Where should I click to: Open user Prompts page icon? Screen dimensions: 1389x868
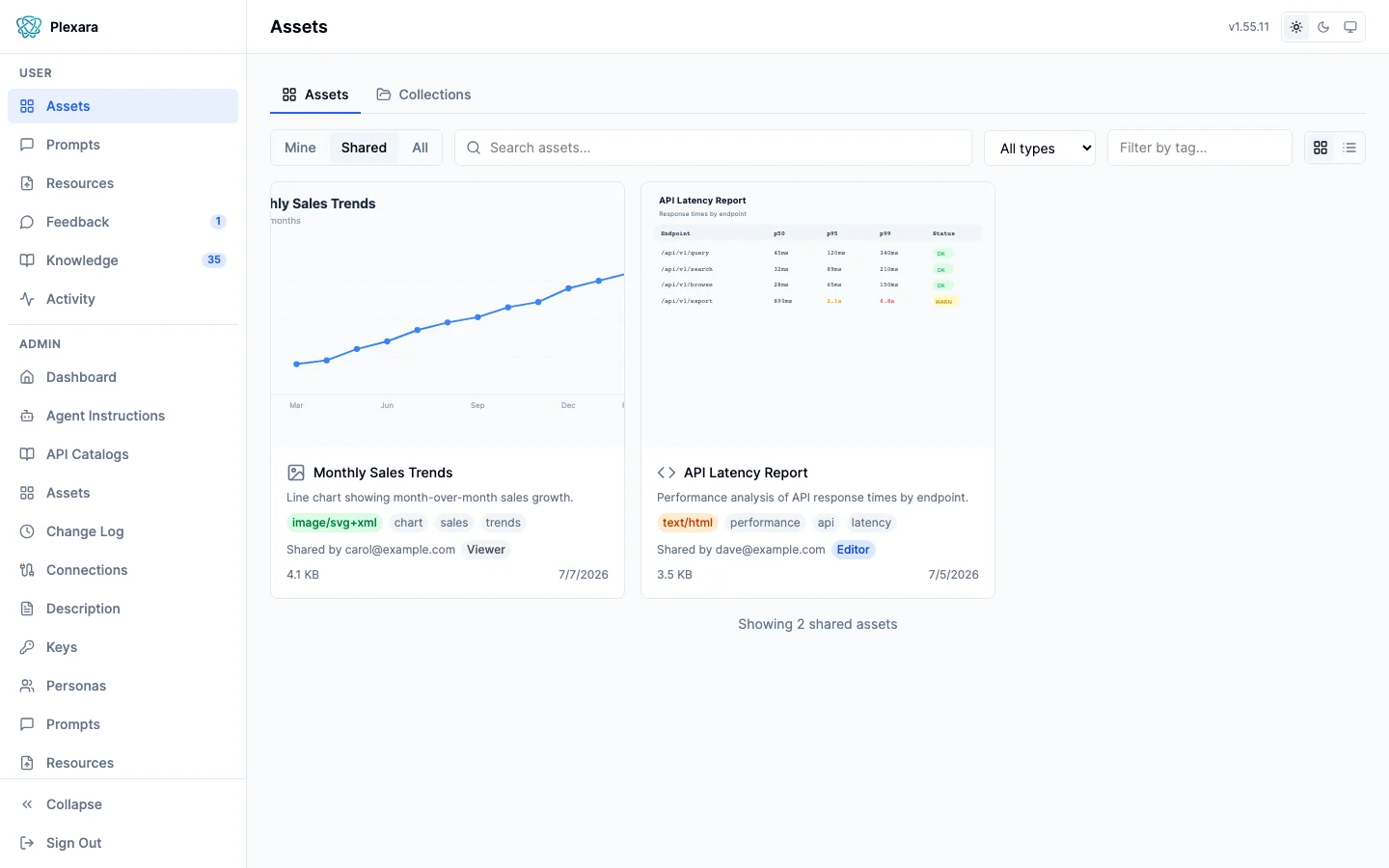(27, 145)
